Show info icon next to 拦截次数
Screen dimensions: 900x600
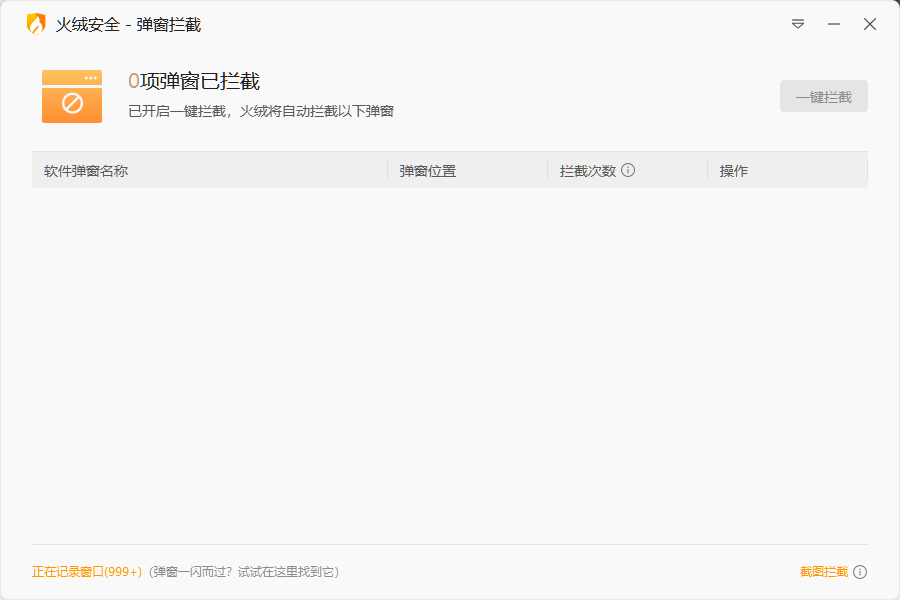click(x=628, y=170)
